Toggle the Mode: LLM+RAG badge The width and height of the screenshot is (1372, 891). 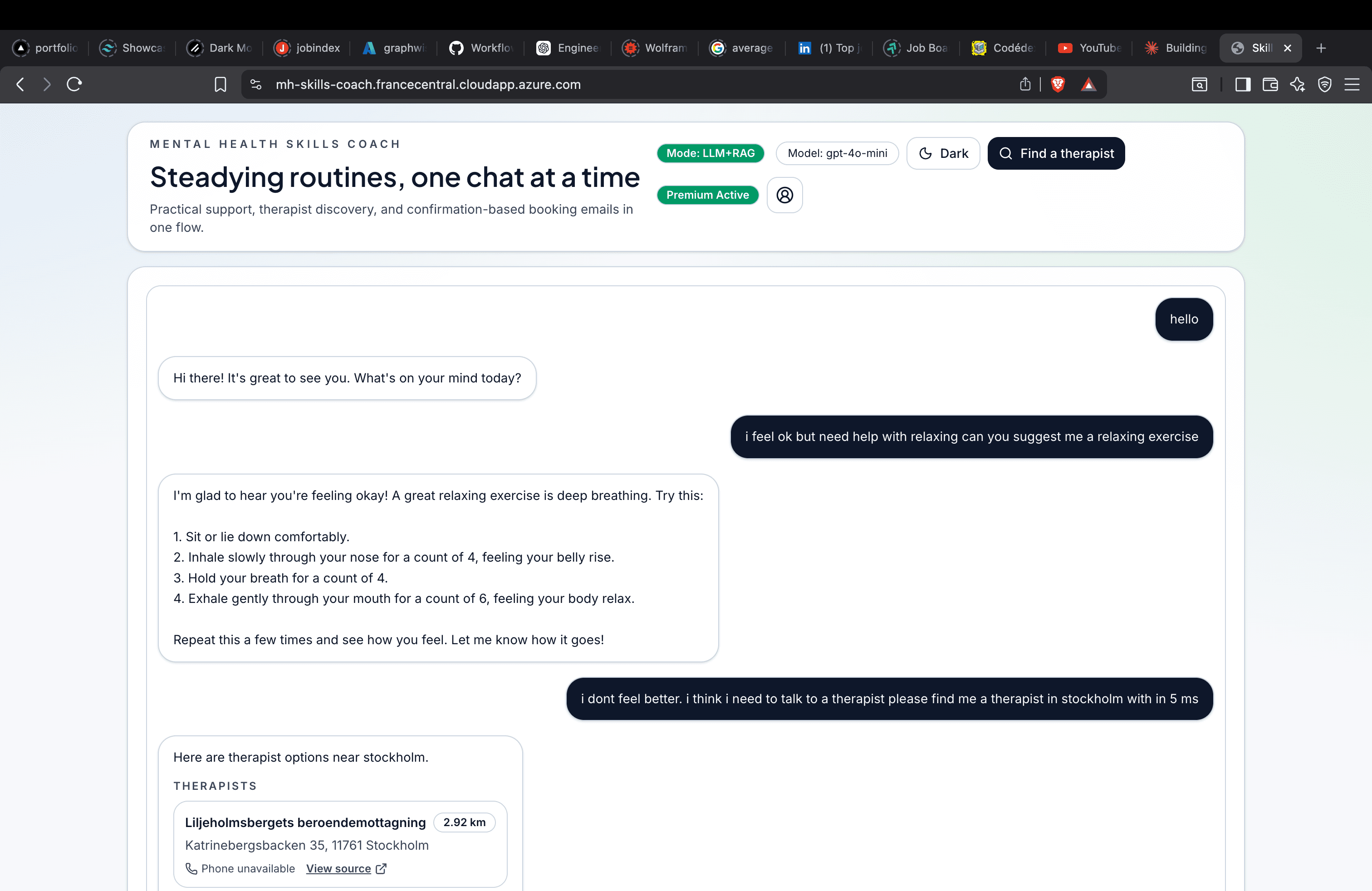[x=710, y=153]
